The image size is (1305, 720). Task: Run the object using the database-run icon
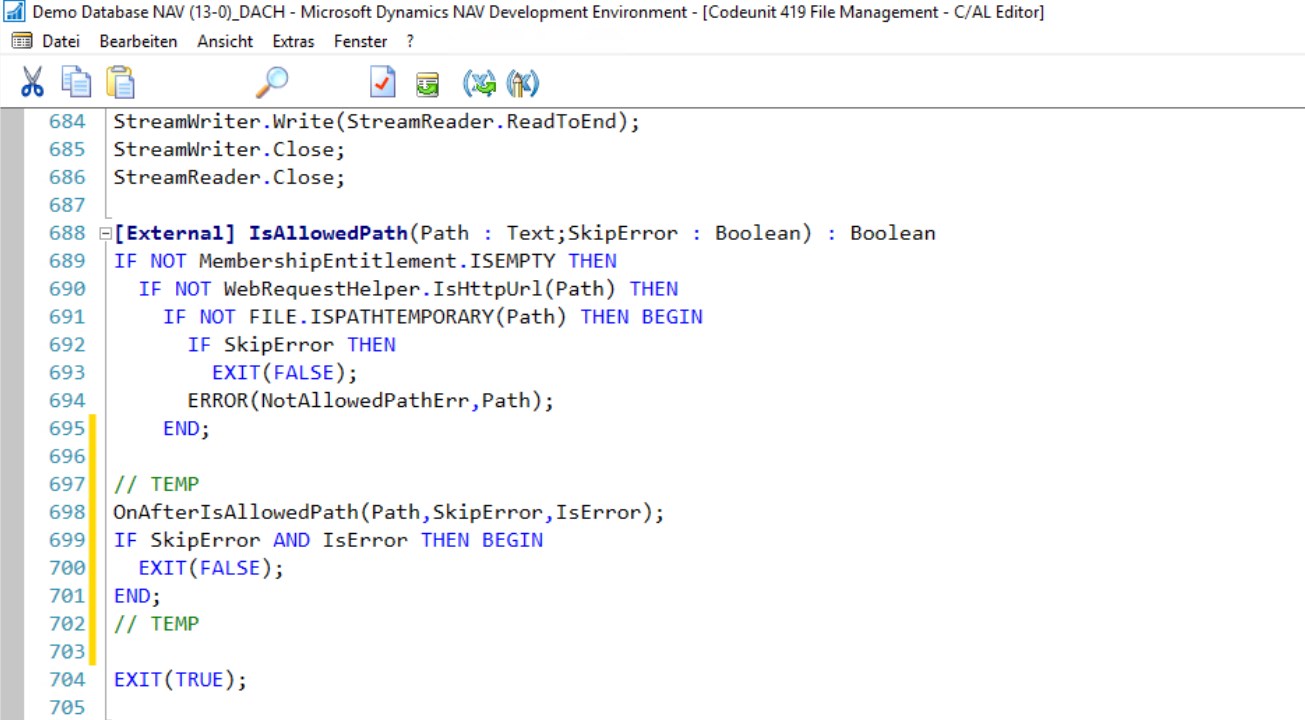click(x=427, y=83)
